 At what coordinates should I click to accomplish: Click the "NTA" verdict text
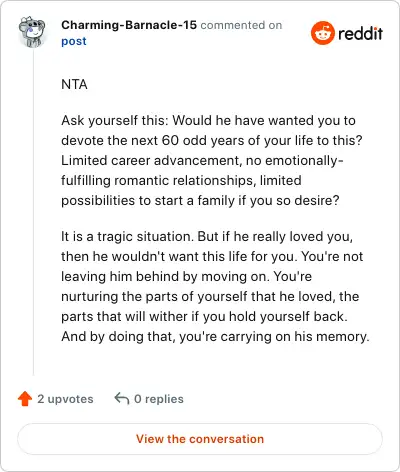[74, 85]
